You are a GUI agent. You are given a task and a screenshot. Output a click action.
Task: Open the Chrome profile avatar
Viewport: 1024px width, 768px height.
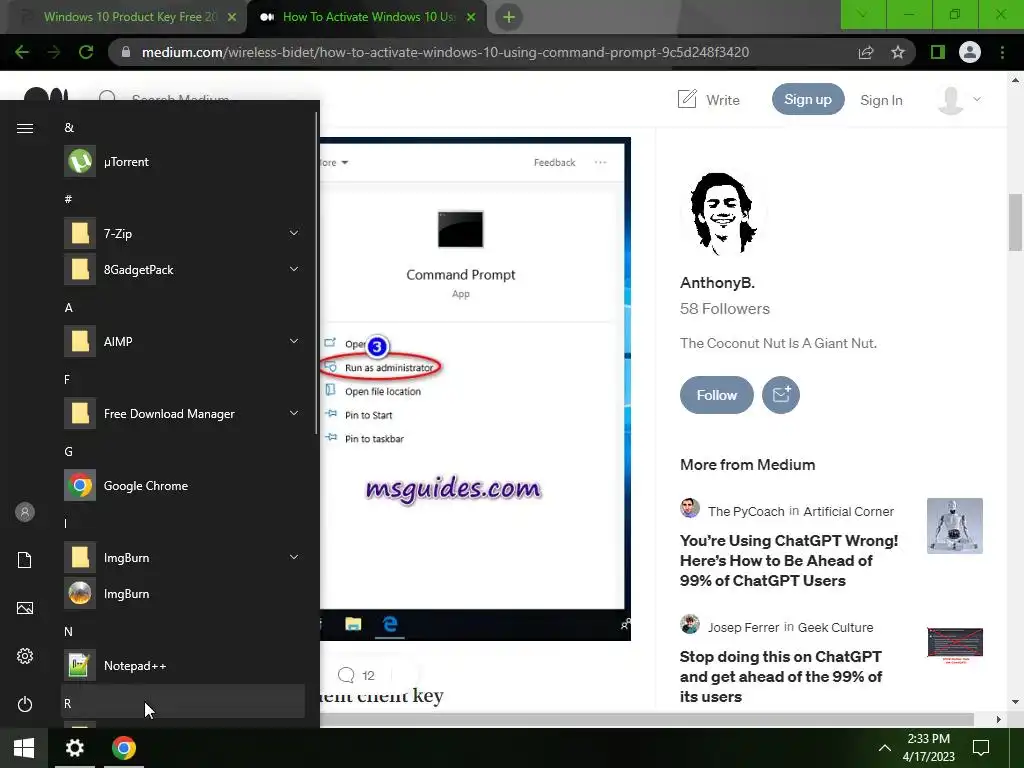pyautogui.click(x=970, y=52)
